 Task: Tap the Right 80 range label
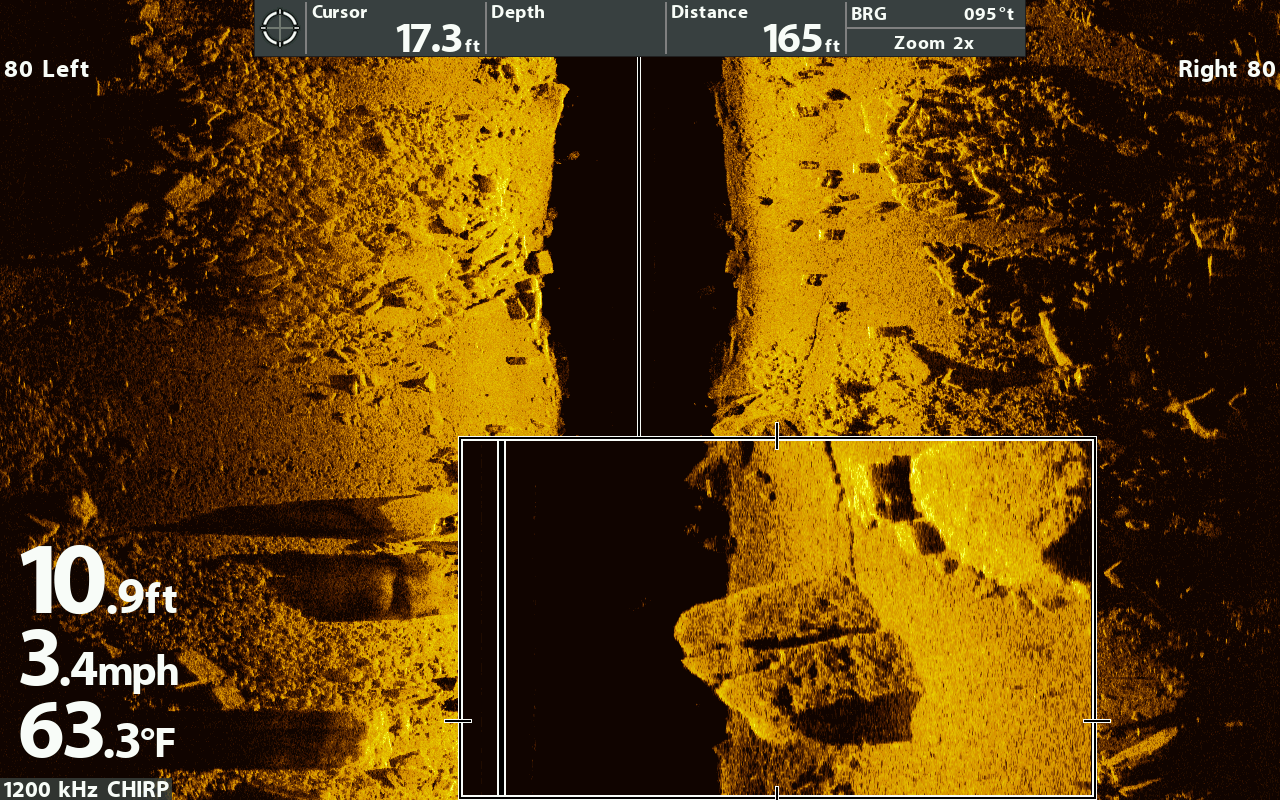coord(1226,69)
